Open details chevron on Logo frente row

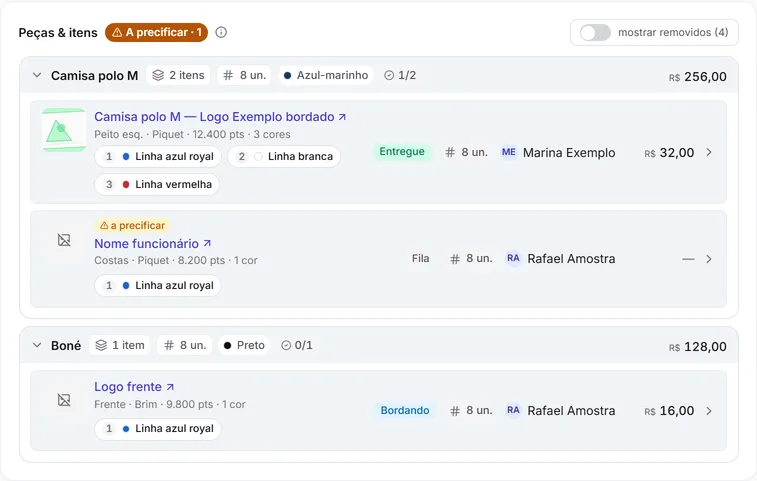(x=709, y=411)
